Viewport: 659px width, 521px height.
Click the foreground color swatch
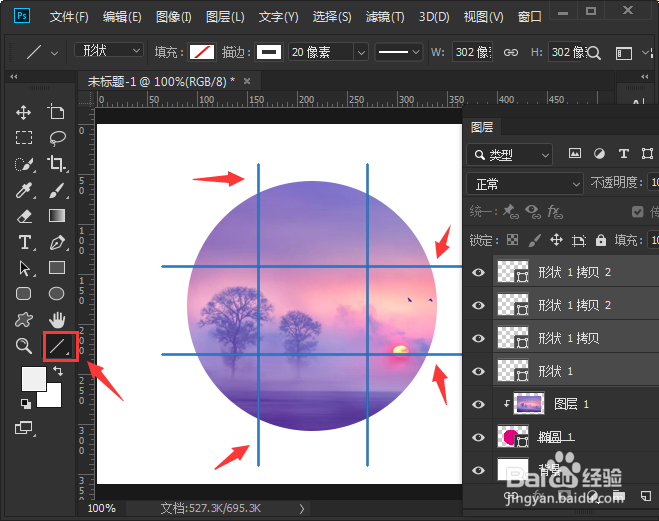[34, 379]
